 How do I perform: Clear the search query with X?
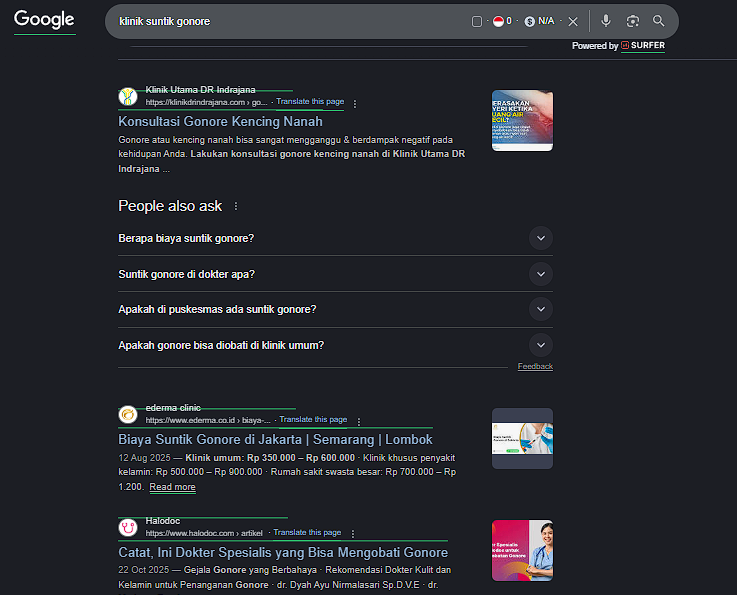[x=573, y=21]
